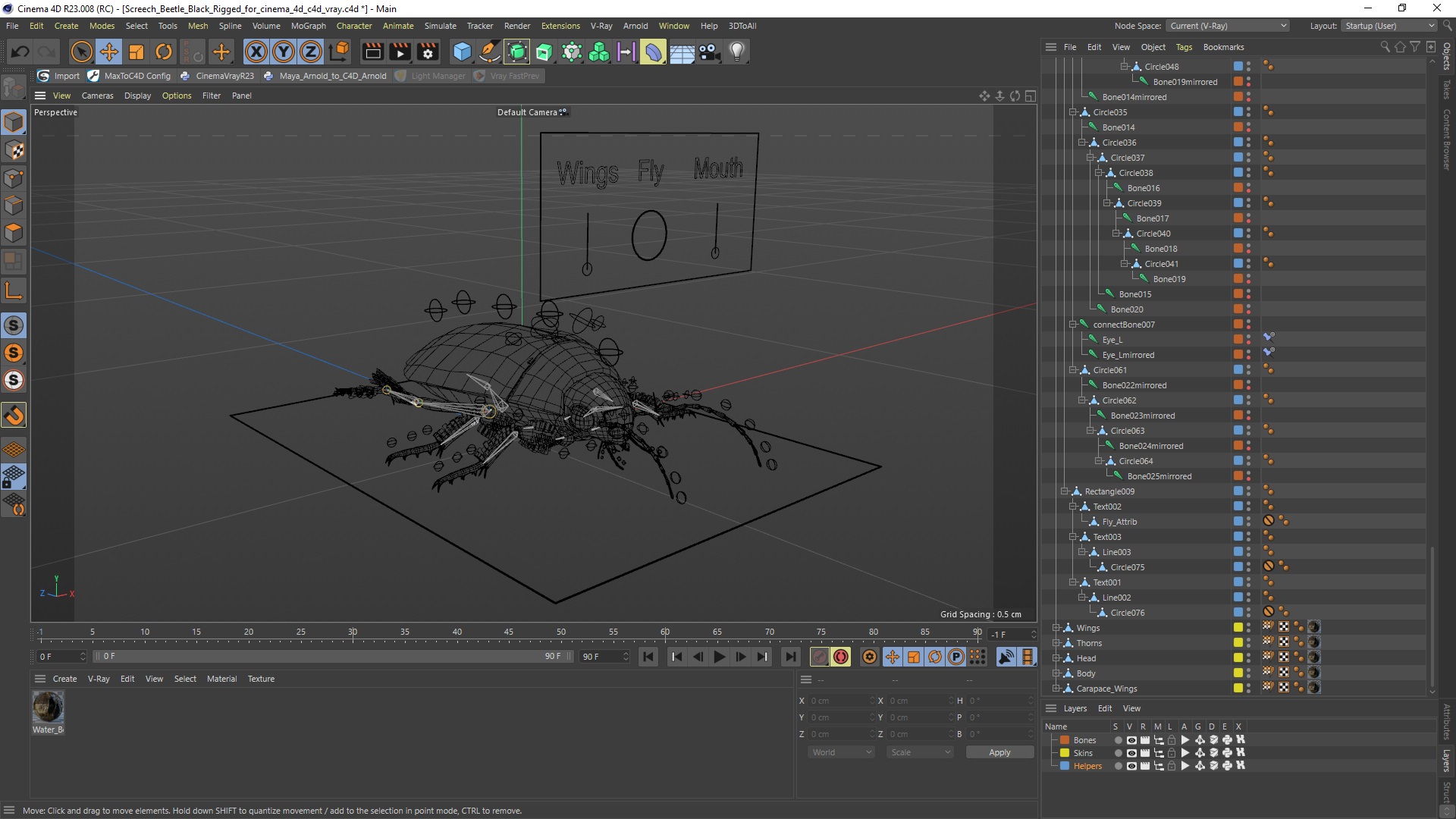Toggle Y axis lock icon
Image resolution: width=1456 pixels, height=819 pixels.
pyautogui.click(x=284, y=52)
